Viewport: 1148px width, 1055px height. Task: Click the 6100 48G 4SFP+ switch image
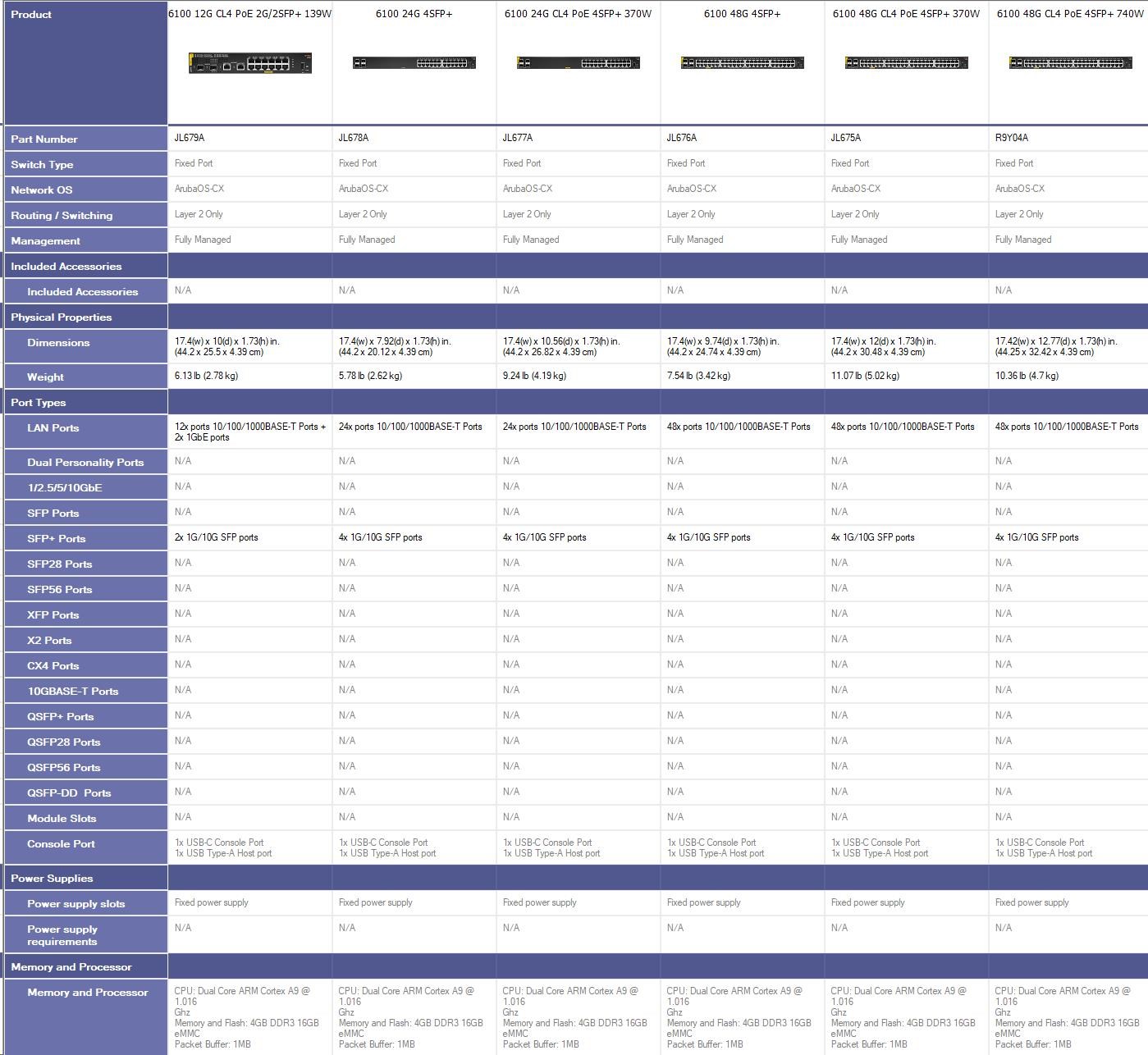tap(742, 63)
